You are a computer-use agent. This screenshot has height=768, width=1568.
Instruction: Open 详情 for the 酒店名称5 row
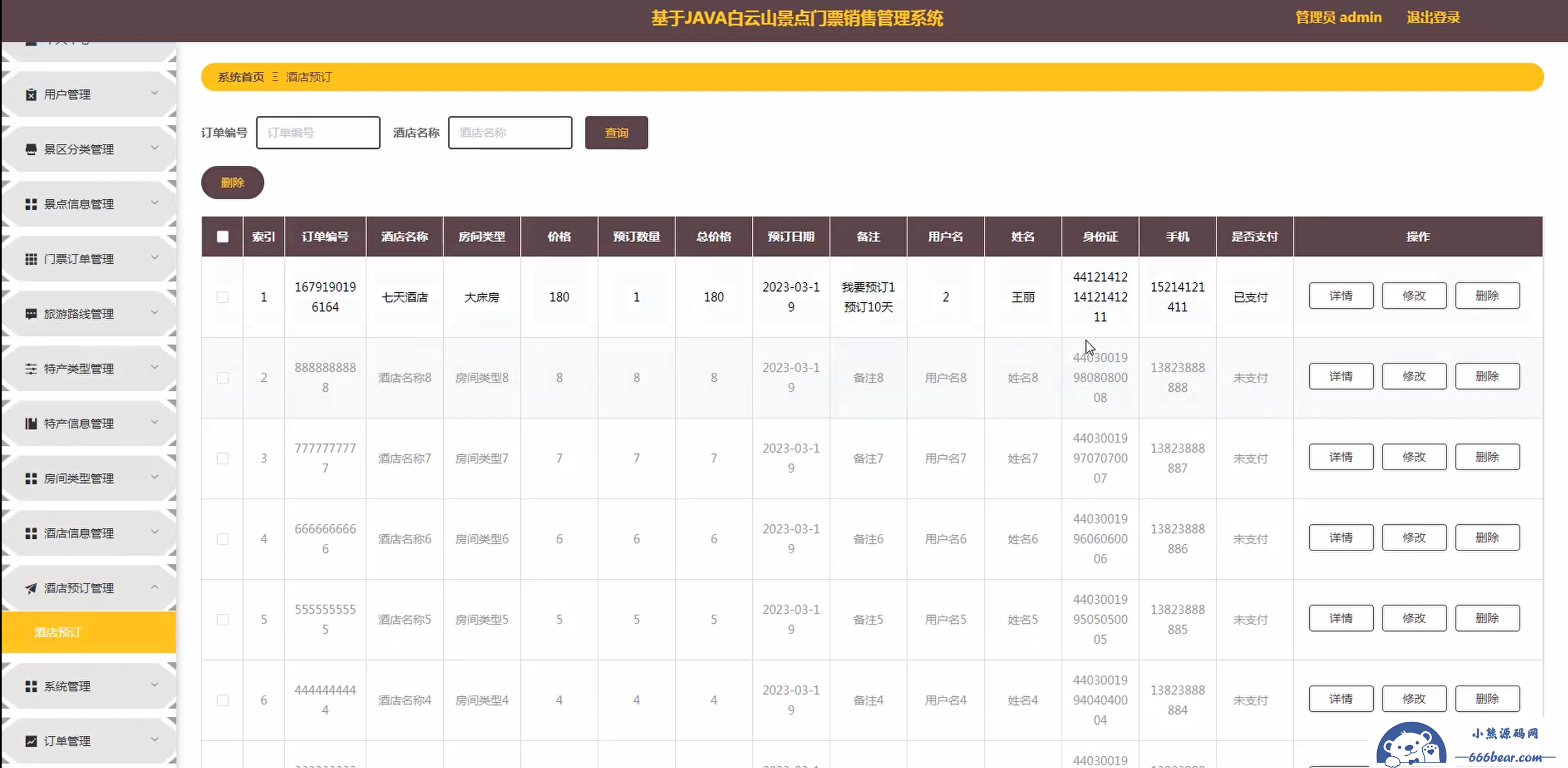(1341, 618)
